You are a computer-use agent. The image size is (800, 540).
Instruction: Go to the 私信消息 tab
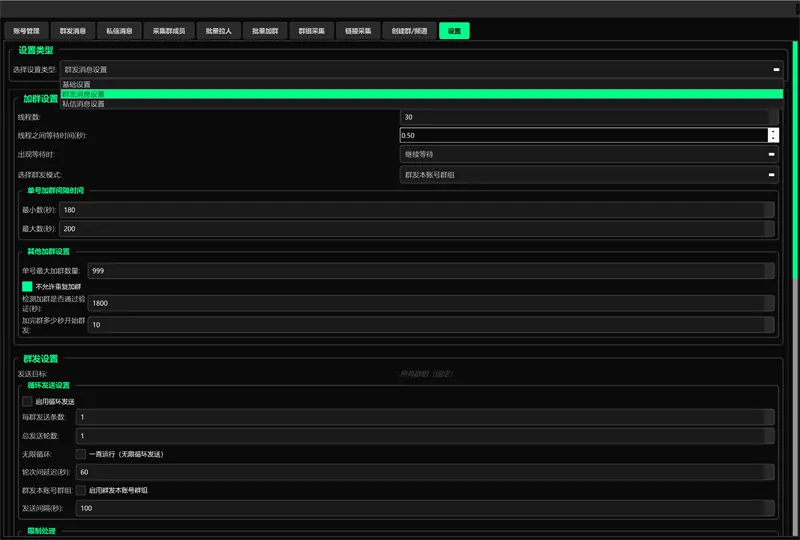coord(119,31)
